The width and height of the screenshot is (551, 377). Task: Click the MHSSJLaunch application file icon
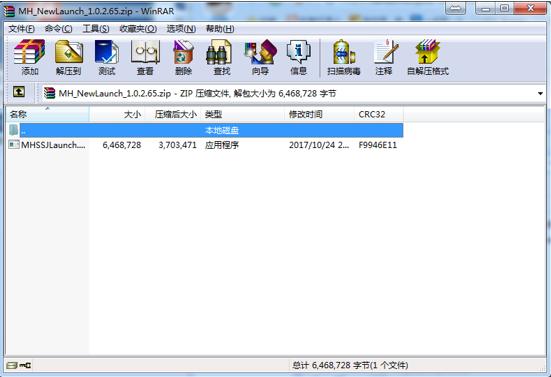click(14, 144)
